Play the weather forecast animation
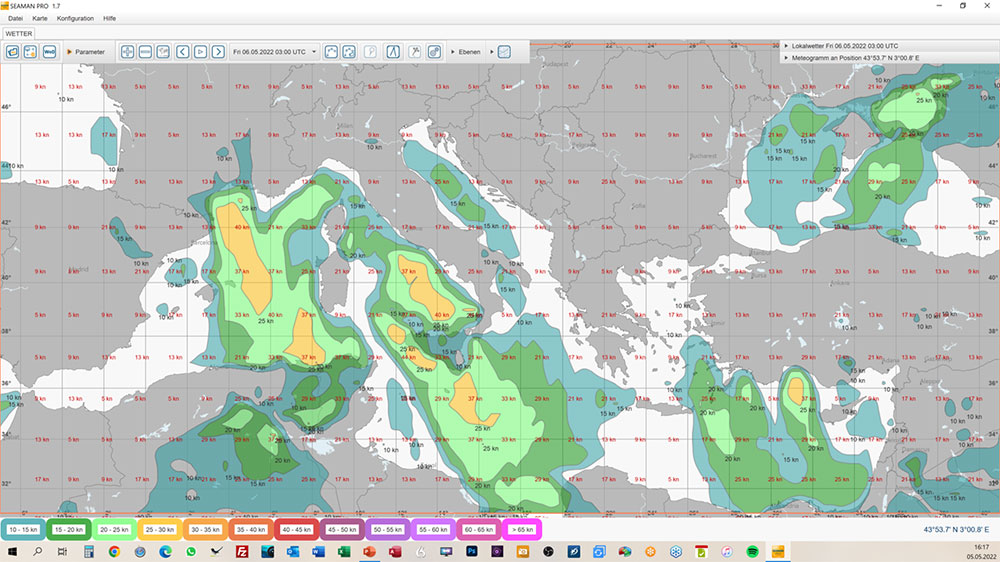 click(200, 51)
